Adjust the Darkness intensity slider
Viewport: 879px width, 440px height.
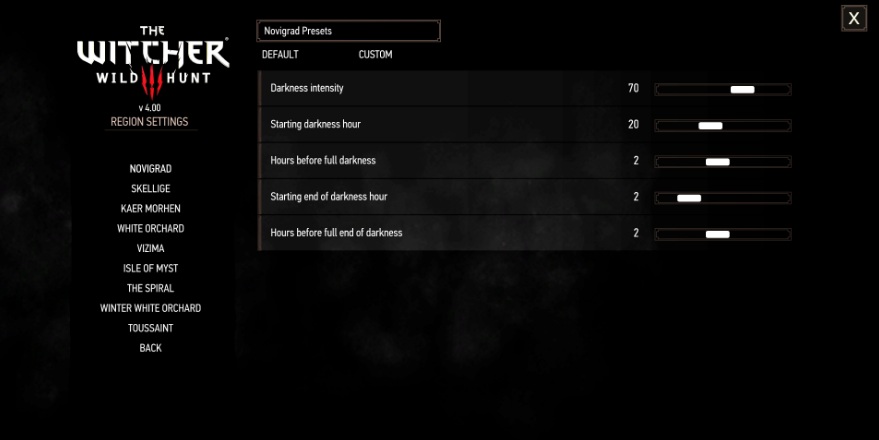coord(723,89)
